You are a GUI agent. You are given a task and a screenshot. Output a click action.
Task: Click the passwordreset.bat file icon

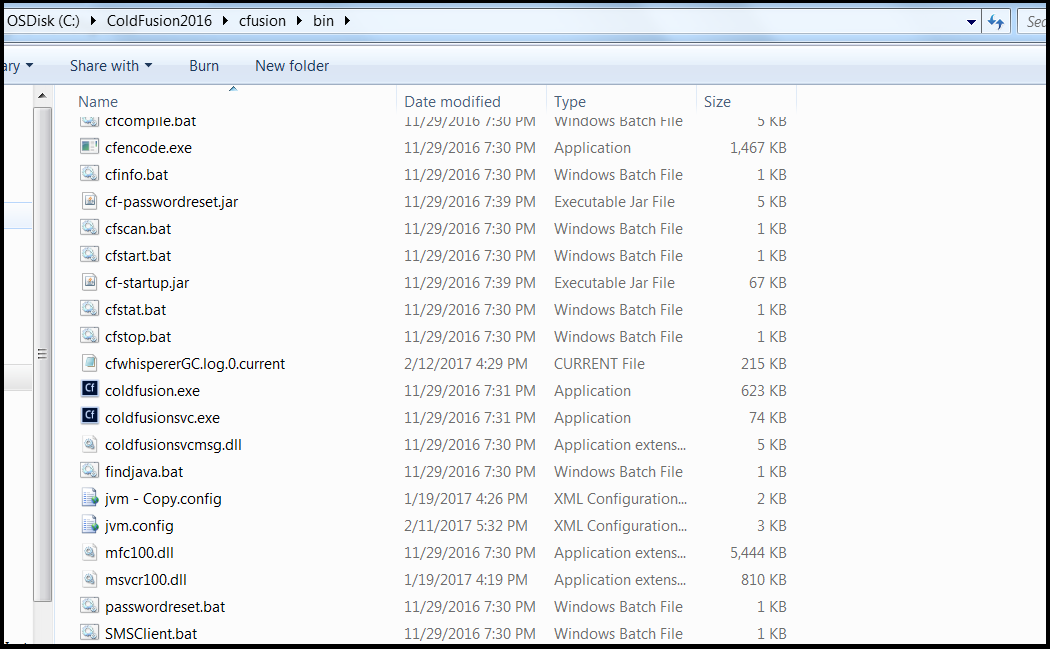tap(90, 605)
